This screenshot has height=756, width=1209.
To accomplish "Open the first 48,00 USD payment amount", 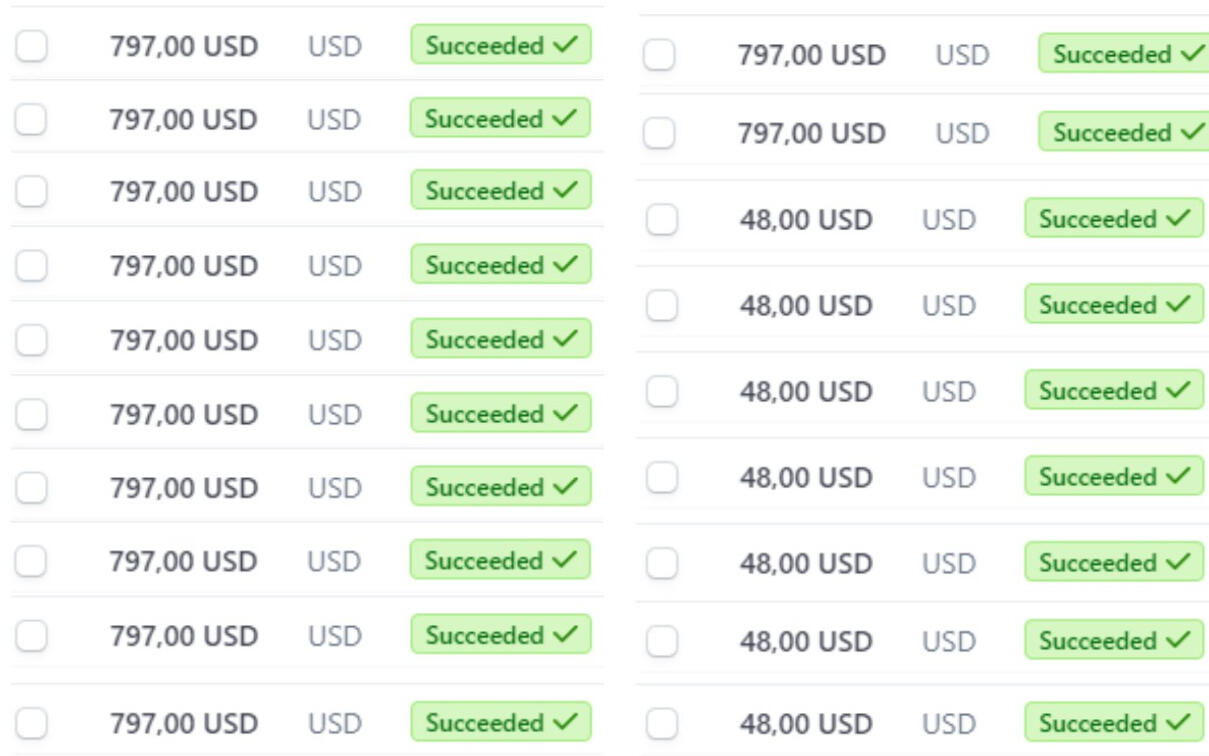I will (806, 219).
